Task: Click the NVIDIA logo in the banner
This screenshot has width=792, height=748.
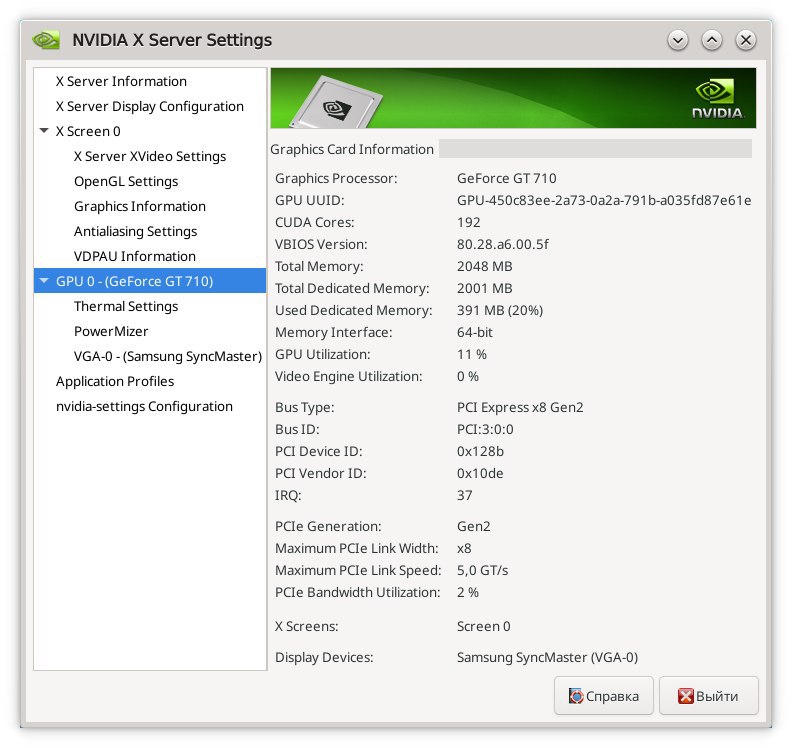Action: (717, 99)
